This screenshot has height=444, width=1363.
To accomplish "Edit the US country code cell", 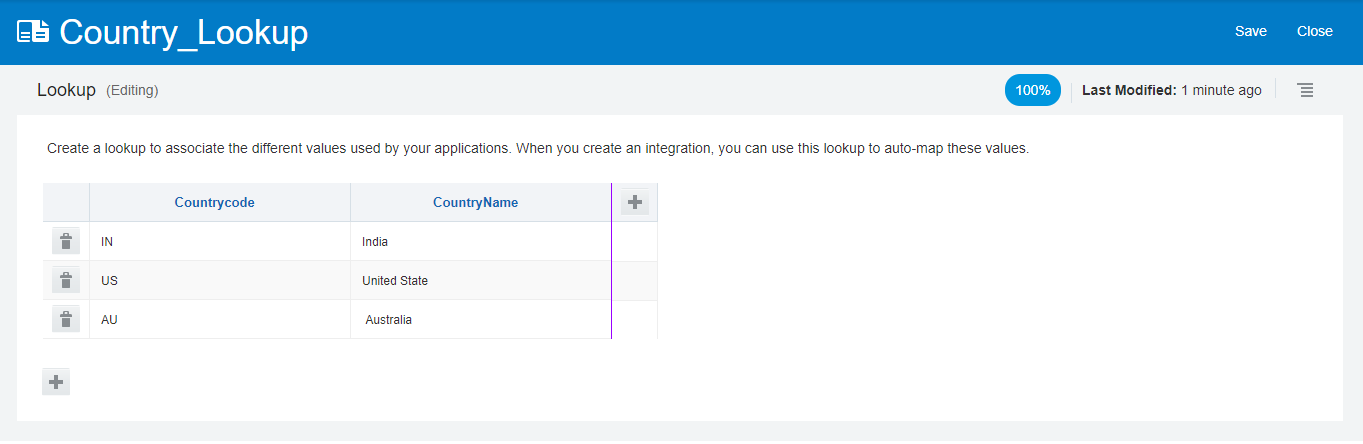I will tap(219, 281).
